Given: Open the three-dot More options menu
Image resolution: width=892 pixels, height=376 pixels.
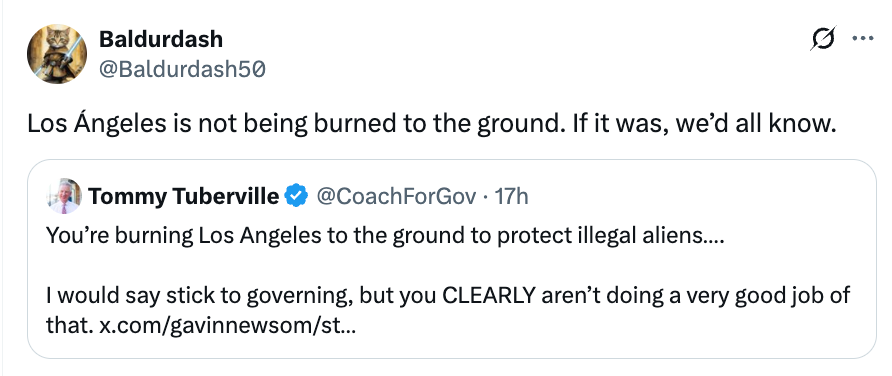Looking at the screenshot, I should click(x=862, y=39).
